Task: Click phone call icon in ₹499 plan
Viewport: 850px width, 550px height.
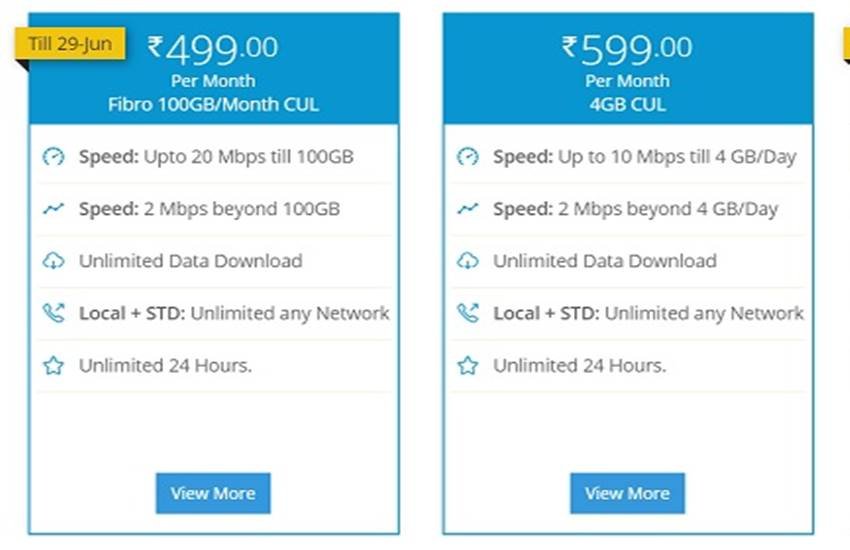Action: [x=53, y=313]
